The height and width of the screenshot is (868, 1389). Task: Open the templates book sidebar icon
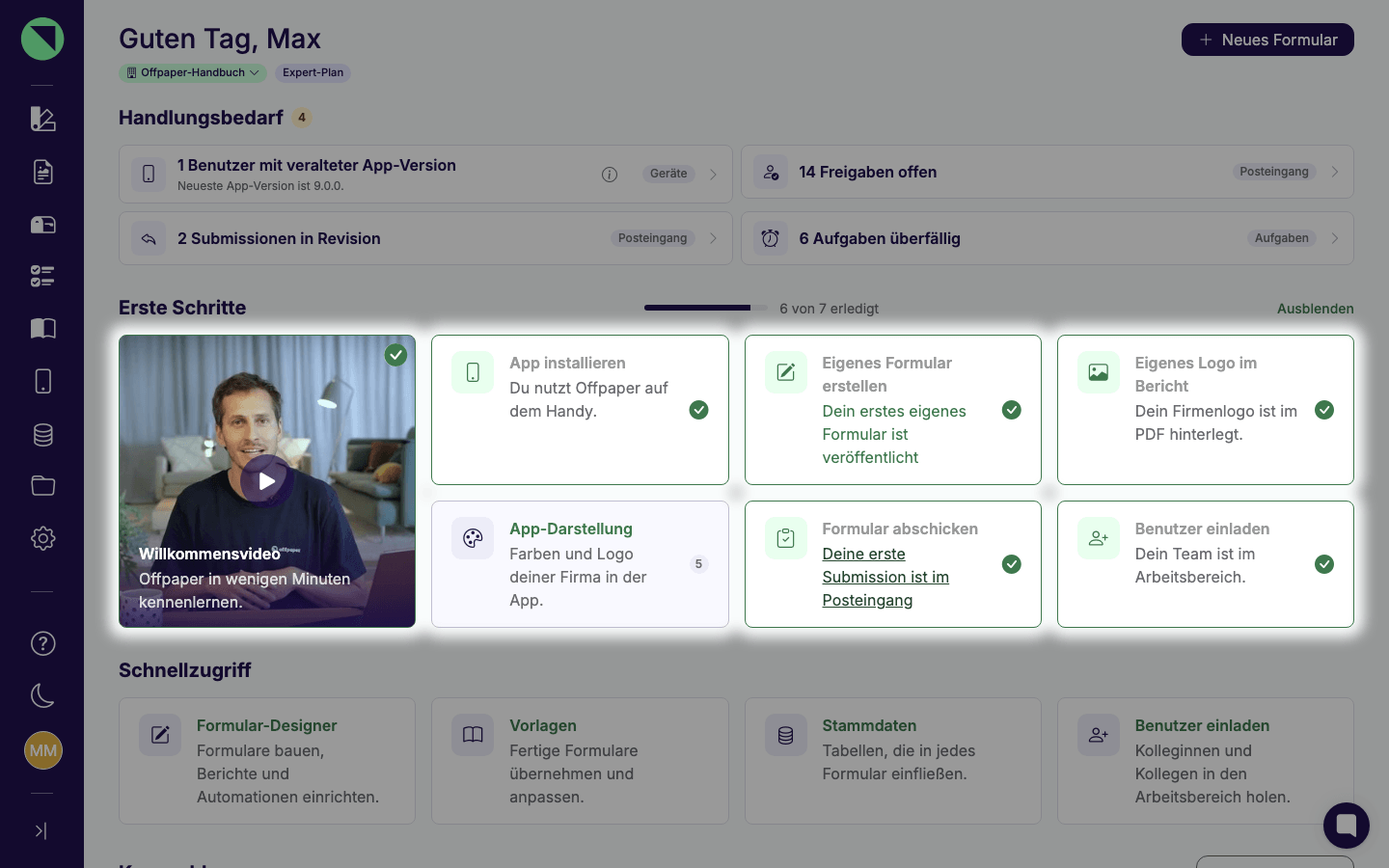[x=42, y=329]
